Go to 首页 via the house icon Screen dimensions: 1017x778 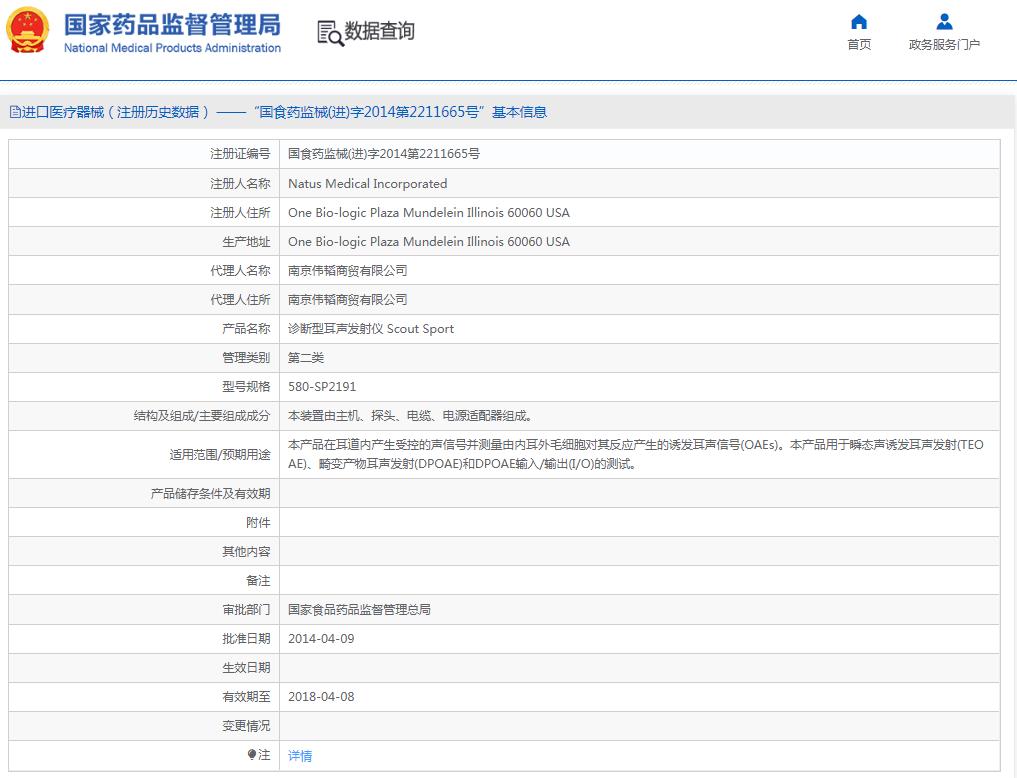[x=858, y=22]
